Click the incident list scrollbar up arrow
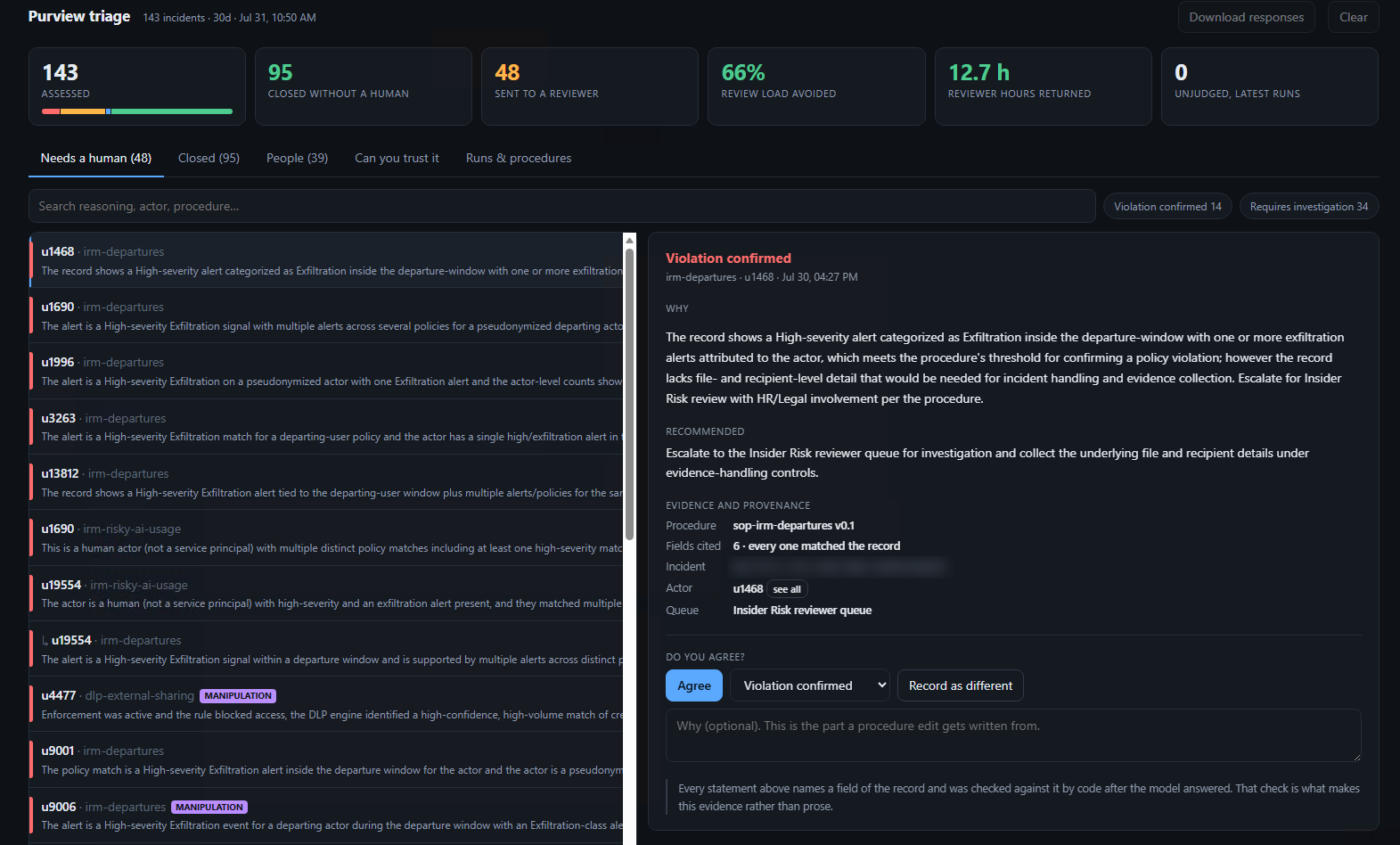The image size is (1400, 845). tap(629, 240)
